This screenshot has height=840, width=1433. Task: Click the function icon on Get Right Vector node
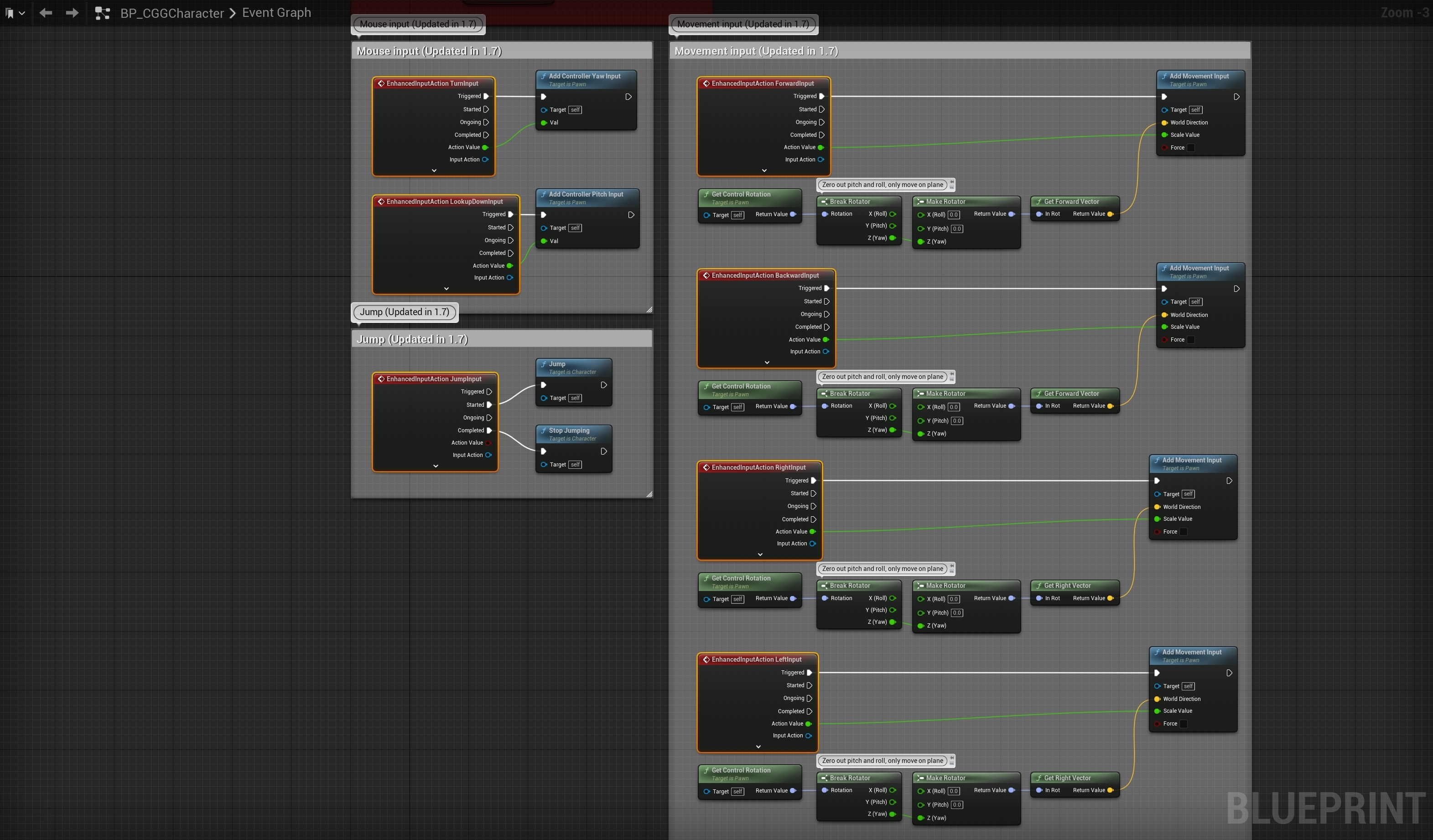(1038, 585)
